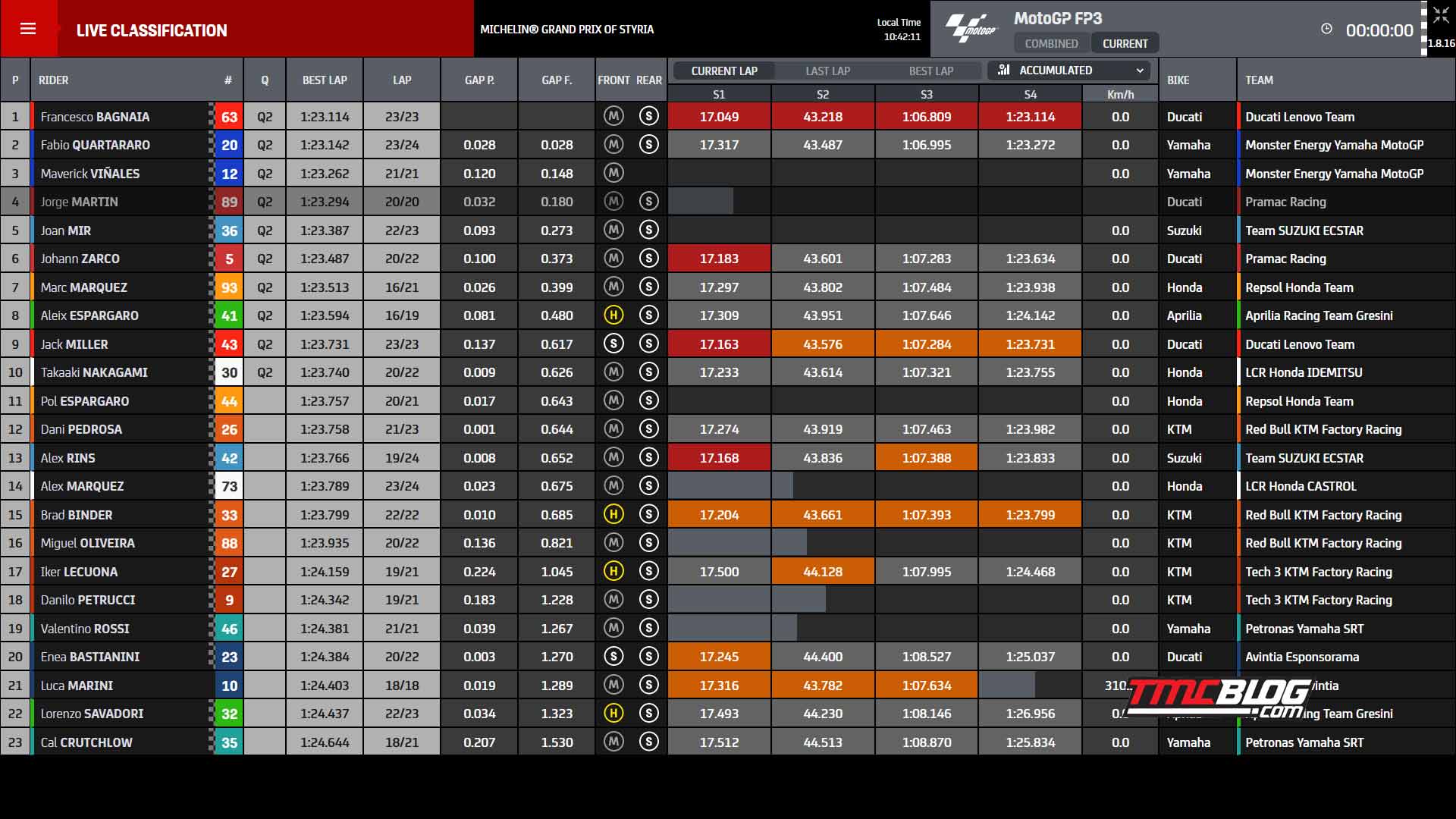Viewport: 1456px width, 819px height.
Task: Click the GAP F. column header
Action: coord(557,80)
